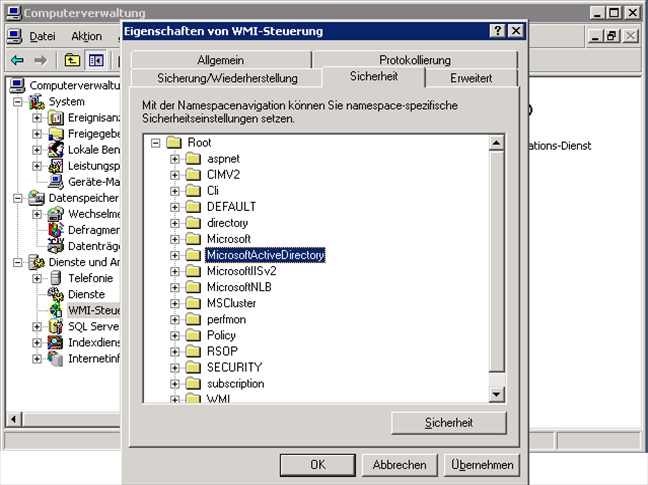This screenshot has width=648, height=485.
Task: Click the Sicherheit button below namespace list
Action: [449, 423]
